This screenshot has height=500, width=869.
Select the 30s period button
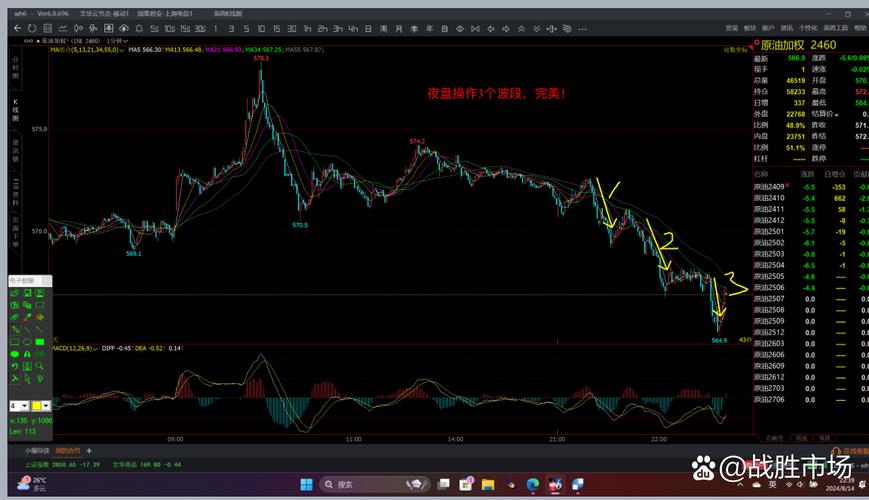coord(200,29)
